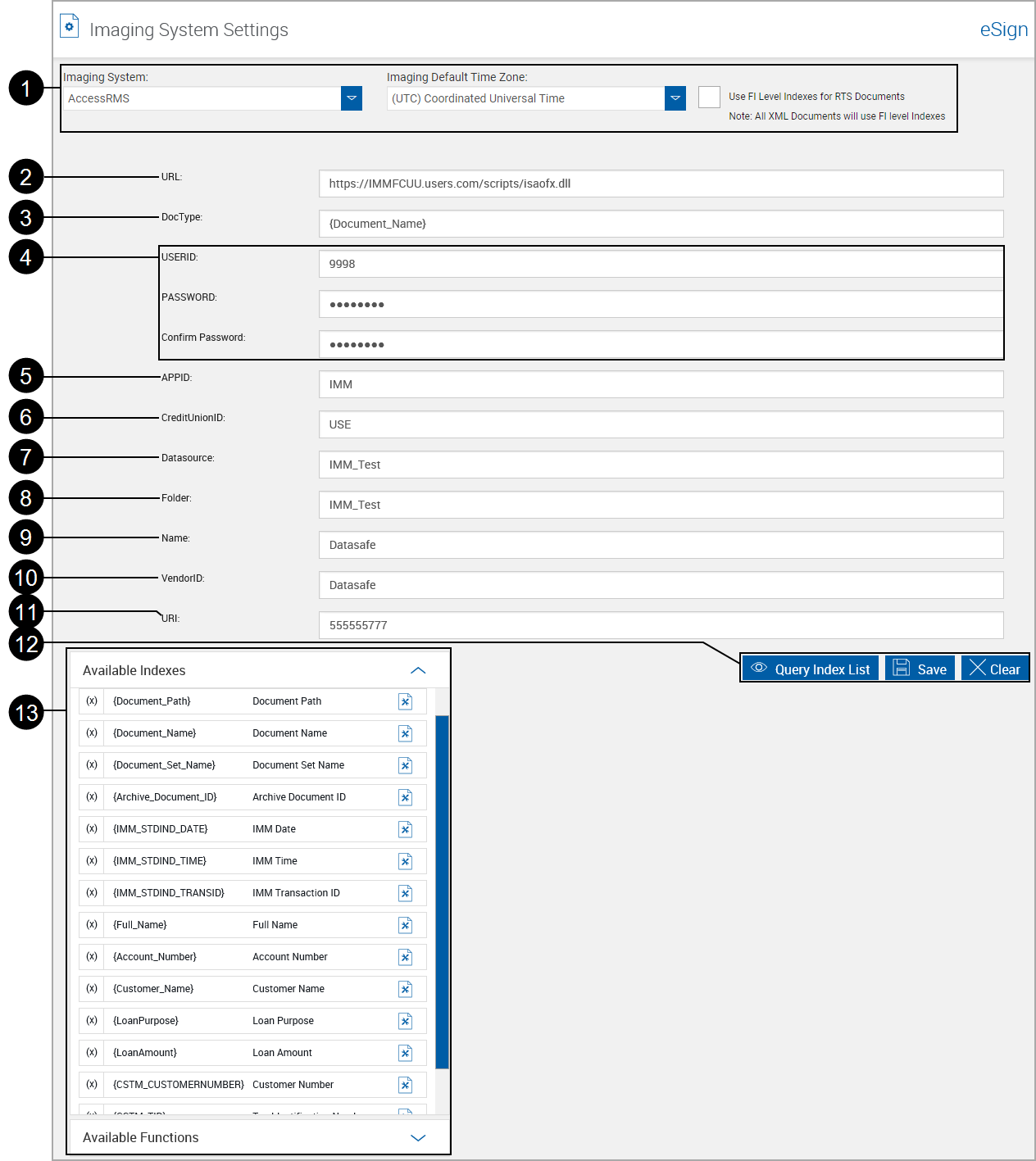The width and height of the screenshot is (1036, 1161).
Task: Open the configure icon for Customer Name index
Action: [x=405, y=988]
